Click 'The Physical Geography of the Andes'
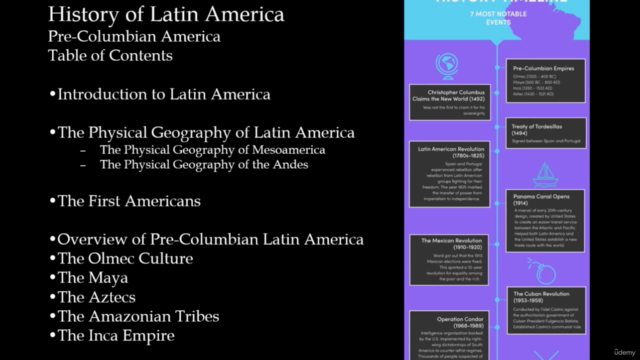Screen dimensions: 640x360 (x=204, y=164)
